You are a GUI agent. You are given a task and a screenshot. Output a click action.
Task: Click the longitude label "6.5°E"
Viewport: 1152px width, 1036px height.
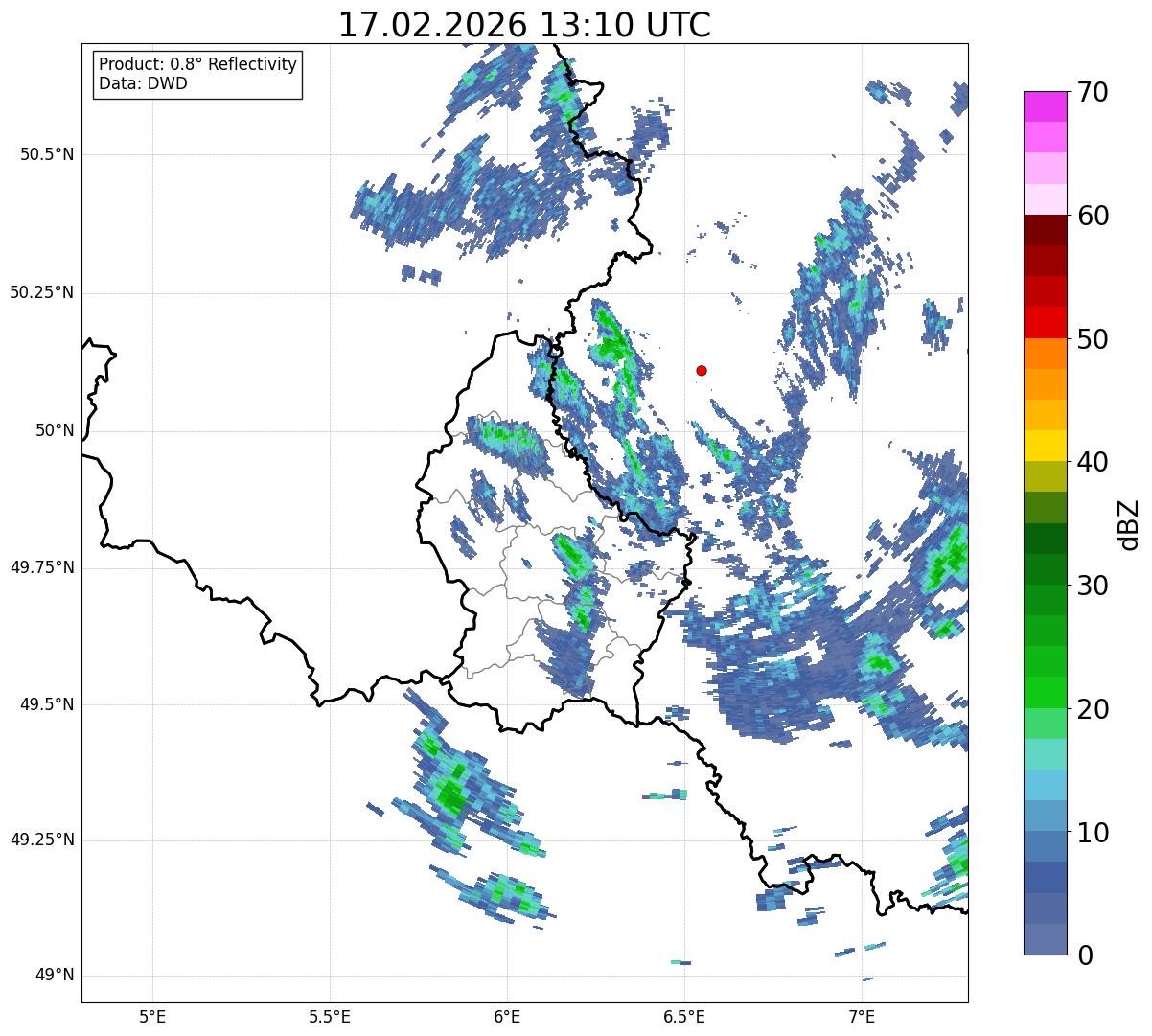684,1016
